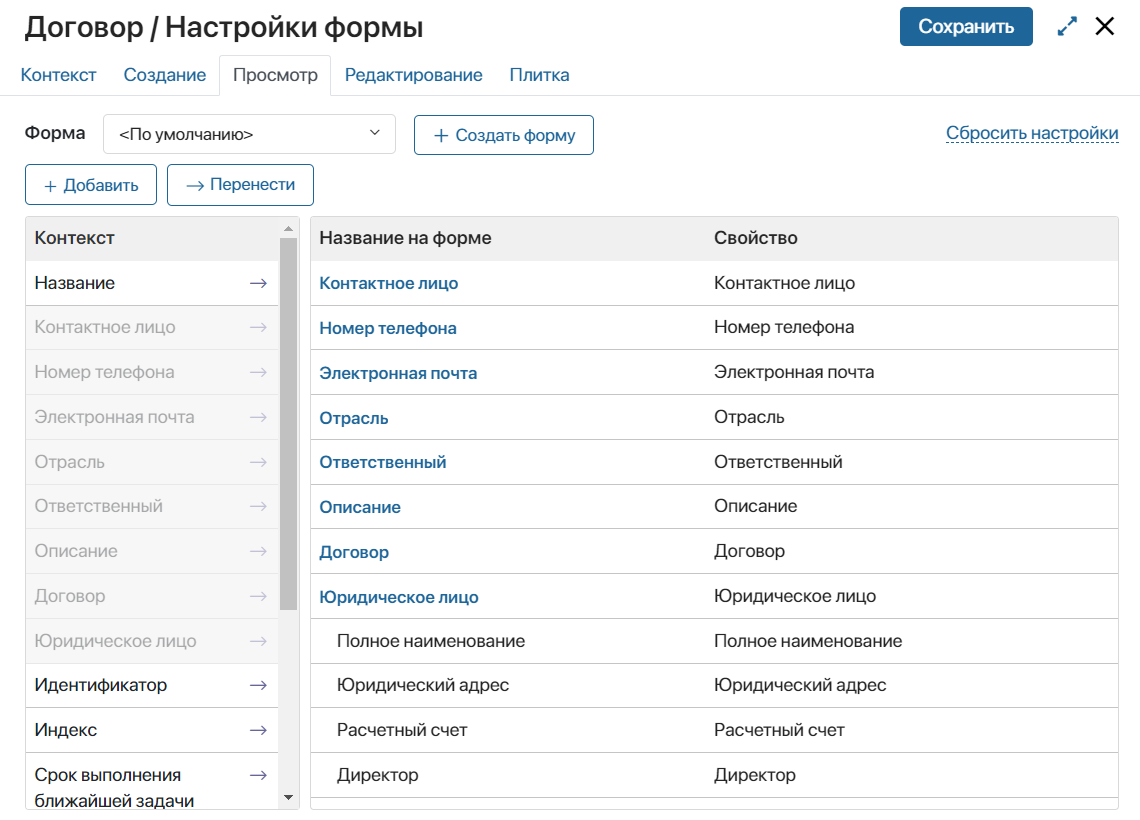Open the Отрасль form field link

click(x=353, y=419)
